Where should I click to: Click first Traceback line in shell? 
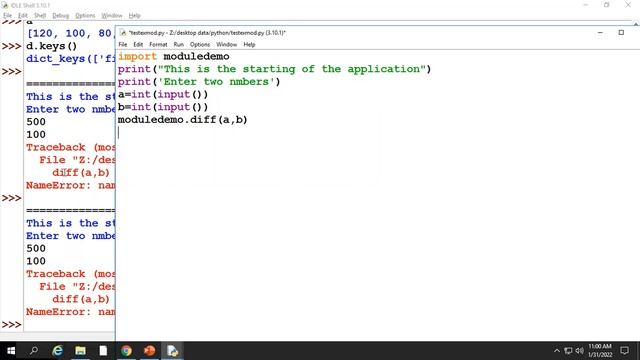click(x=70, y=147)
